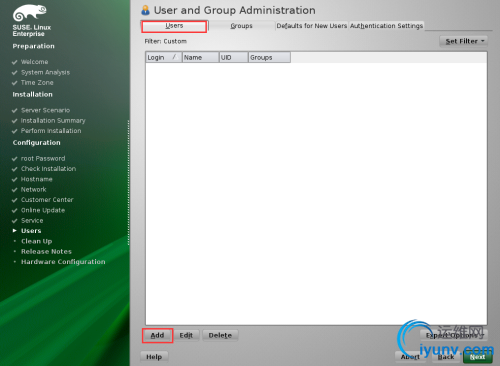Click the Edit button
The width and height of the screenshot is (500, 366).
(x=186, y=335)
